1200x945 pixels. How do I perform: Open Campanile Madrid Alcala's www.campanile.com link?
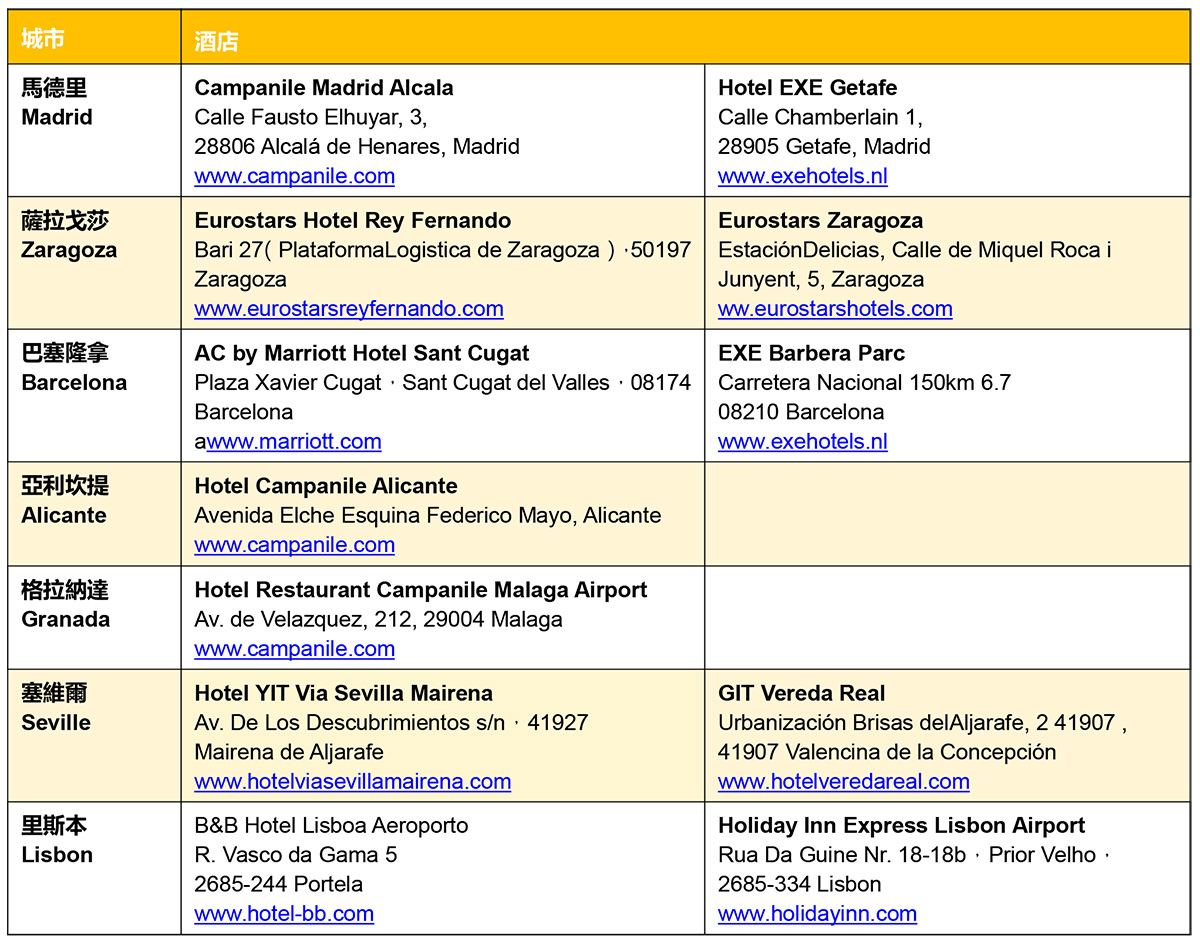click(x=294, y=176)
